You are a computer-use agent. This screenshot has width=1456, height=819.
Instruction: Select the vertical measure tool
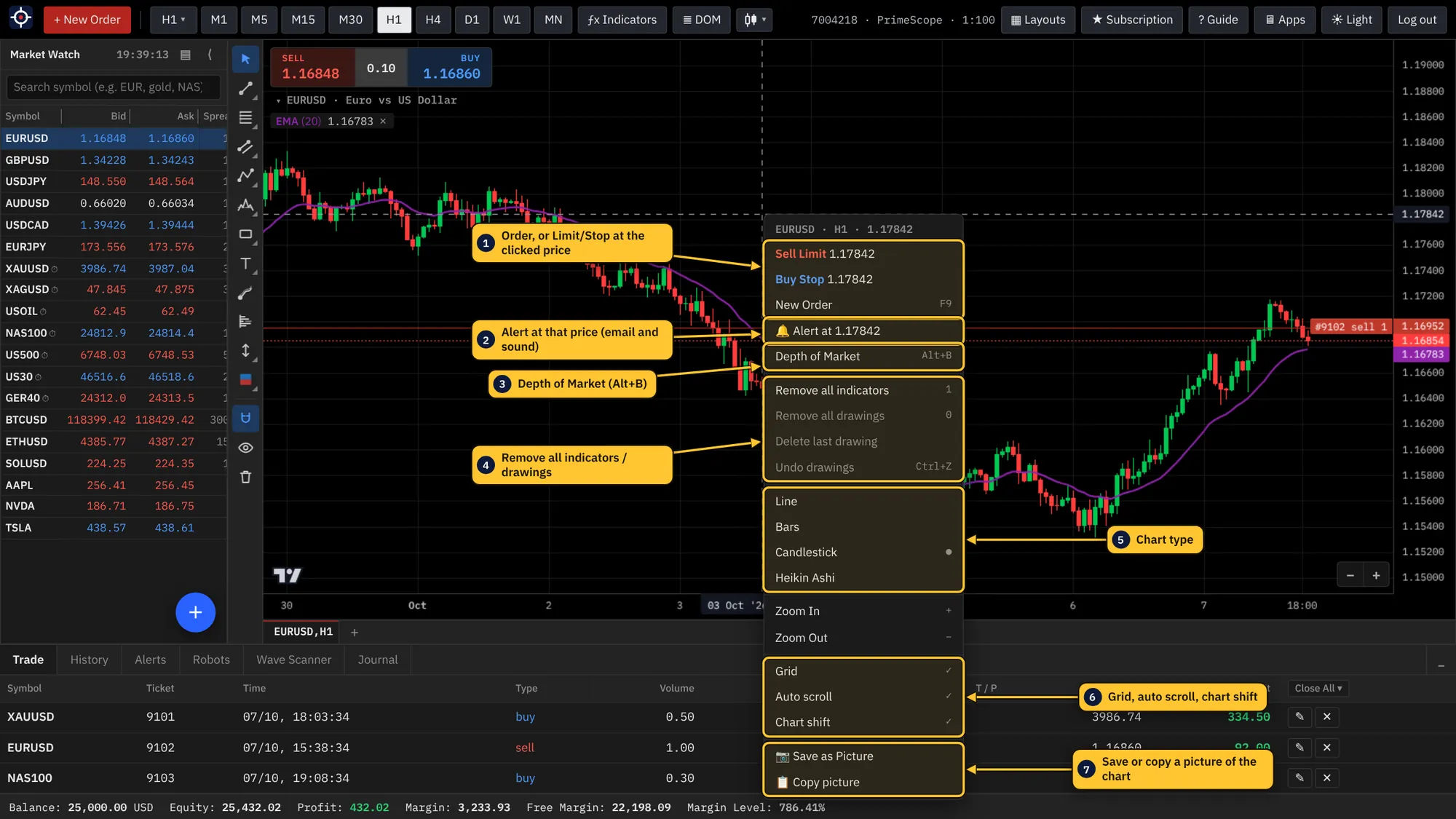click(x=245, y=351)
